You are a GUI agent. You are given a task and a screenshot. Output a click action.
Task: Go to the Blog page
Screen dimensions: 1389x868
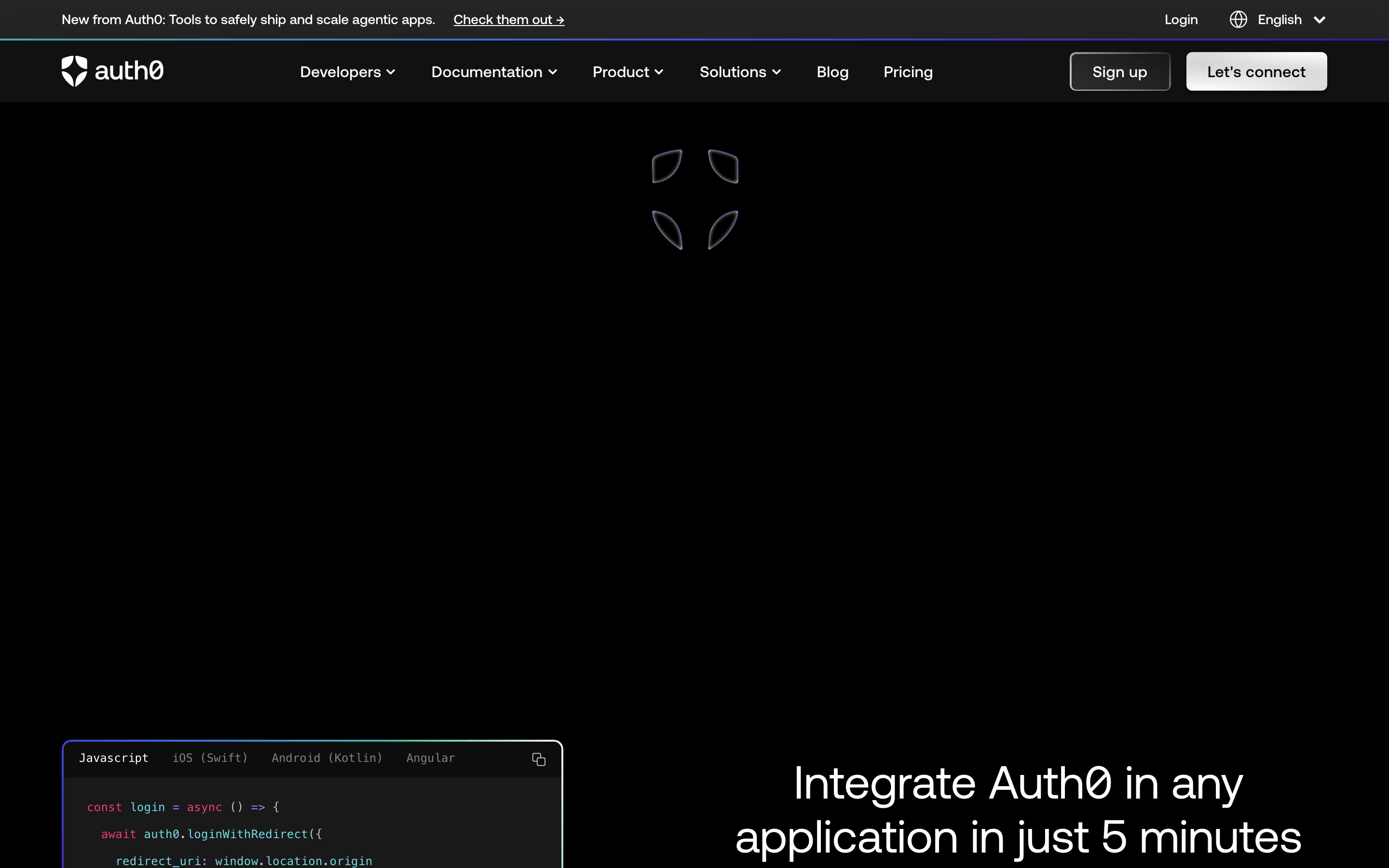[832, 72]
